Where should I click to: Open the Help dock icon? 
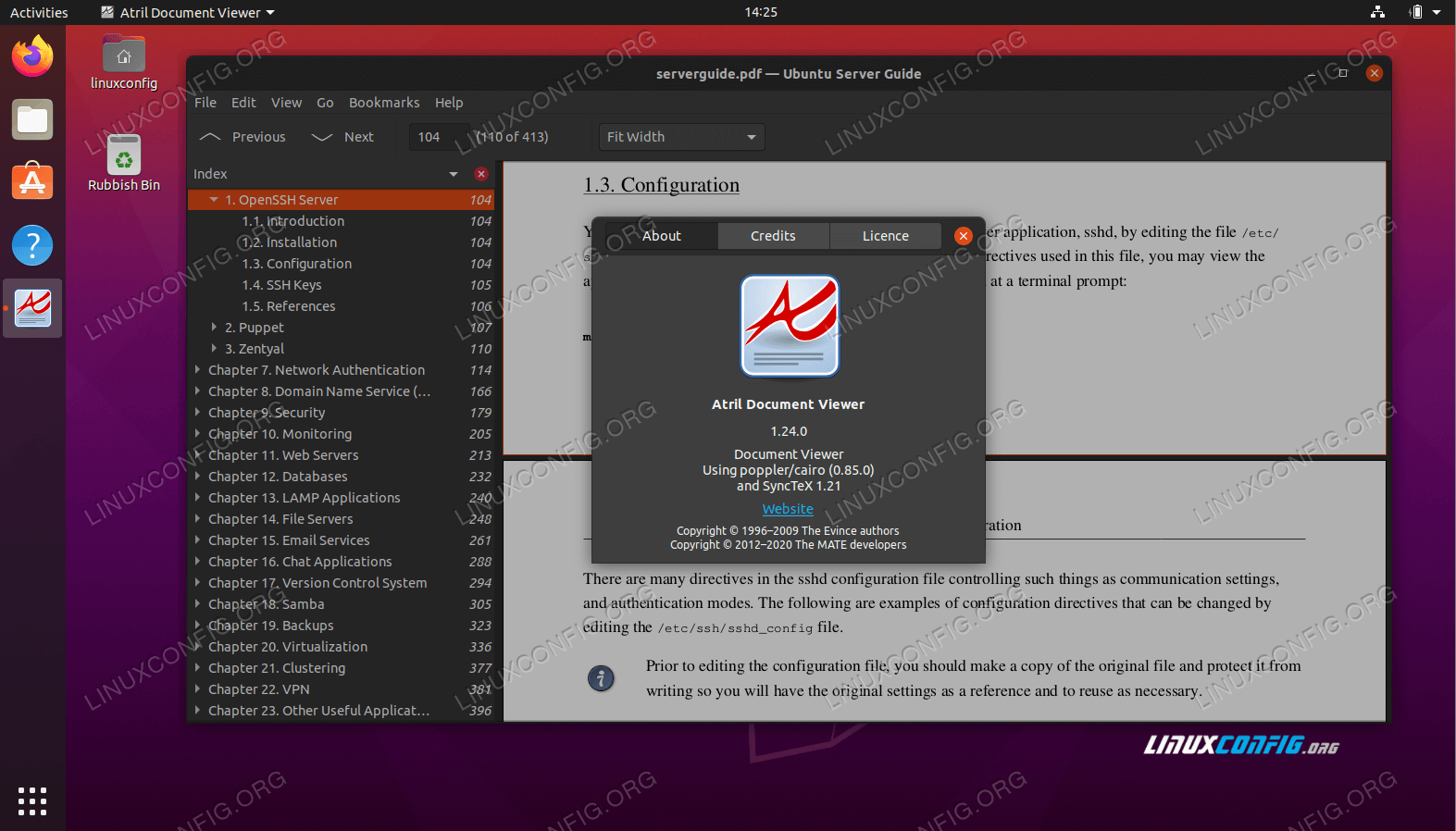(x=32, y=245)
